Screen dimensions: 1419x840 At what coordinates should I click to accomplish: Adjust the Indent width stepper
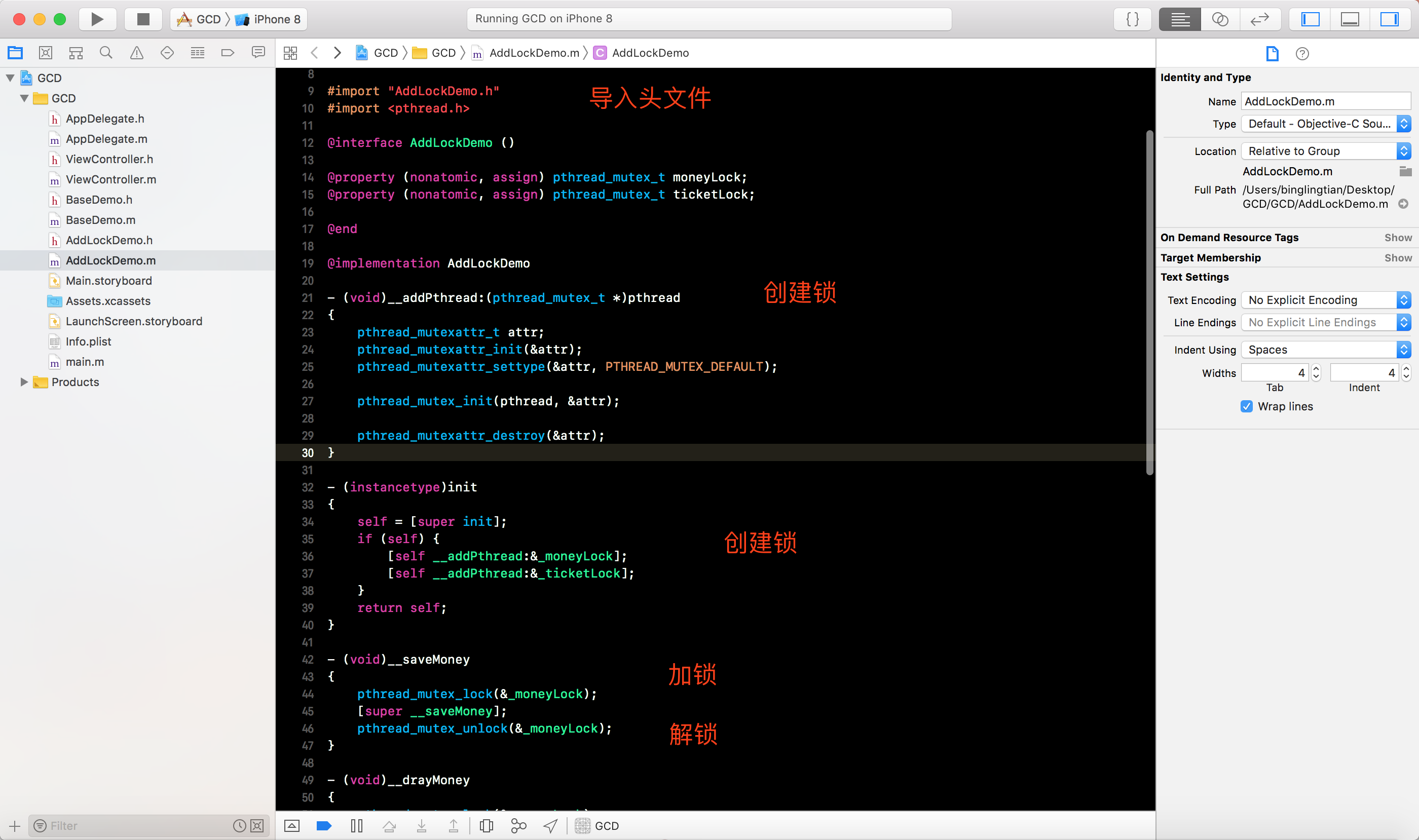tap(1406, 372)
